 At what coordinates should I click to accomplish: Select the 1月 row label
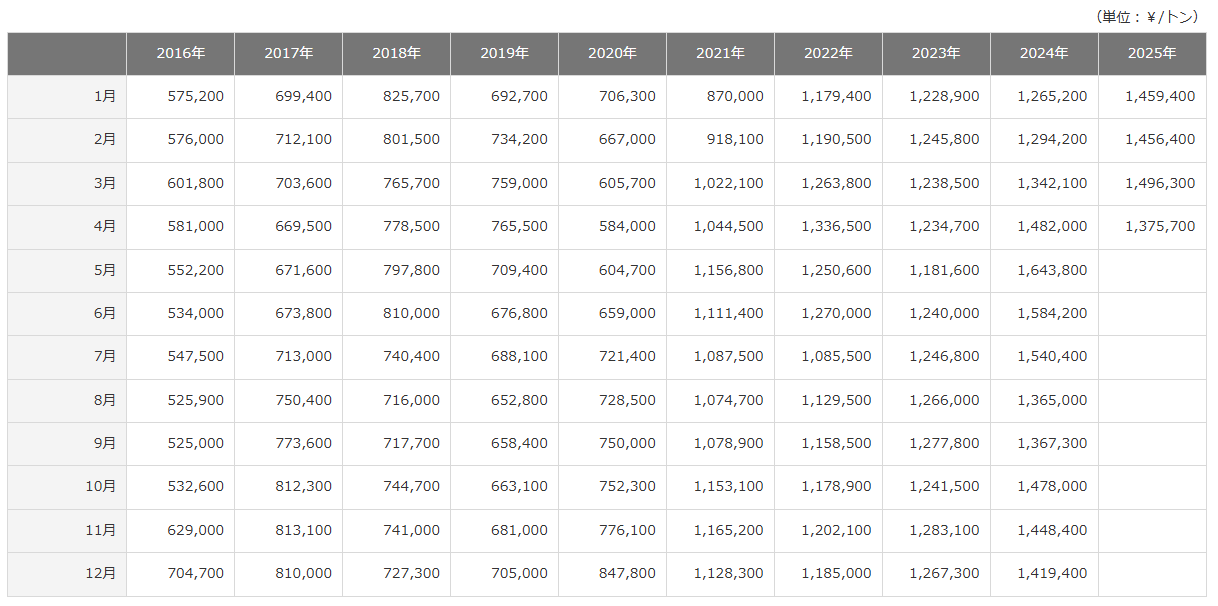104,97
